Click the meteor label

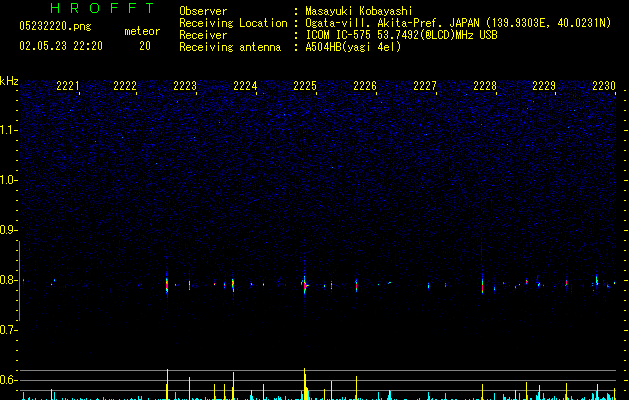tap(142, 31)
